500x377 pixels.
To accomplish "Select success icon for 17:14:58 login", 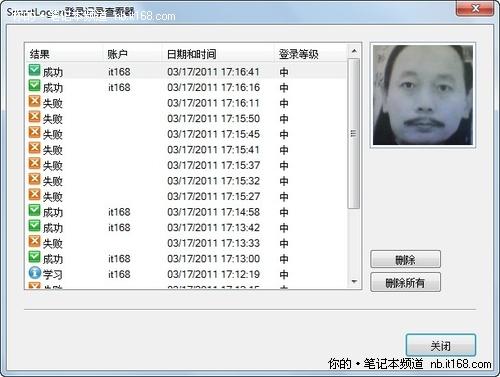I will (34, 210).
